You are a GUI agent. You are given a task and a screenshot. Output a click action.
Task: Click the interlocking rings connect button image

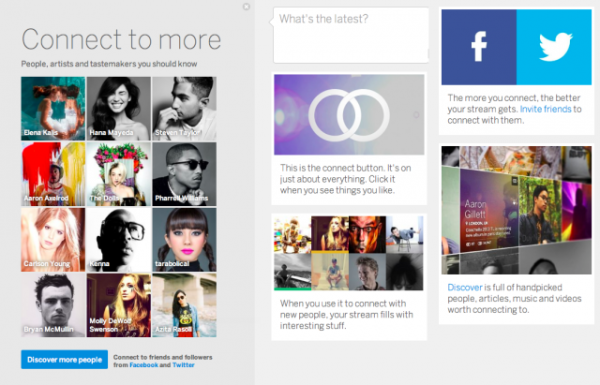349,115
